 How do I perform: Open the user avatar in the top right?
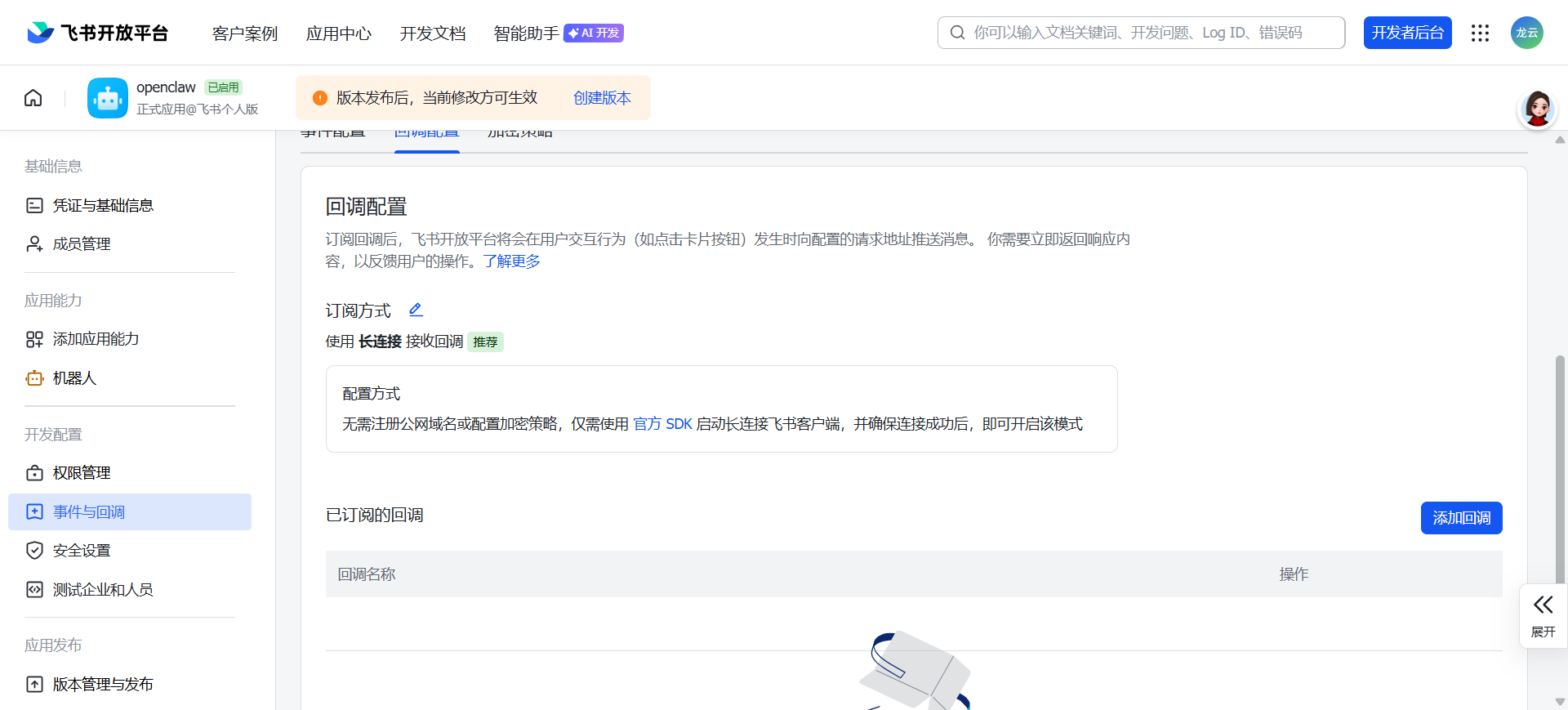[1526, 33]
